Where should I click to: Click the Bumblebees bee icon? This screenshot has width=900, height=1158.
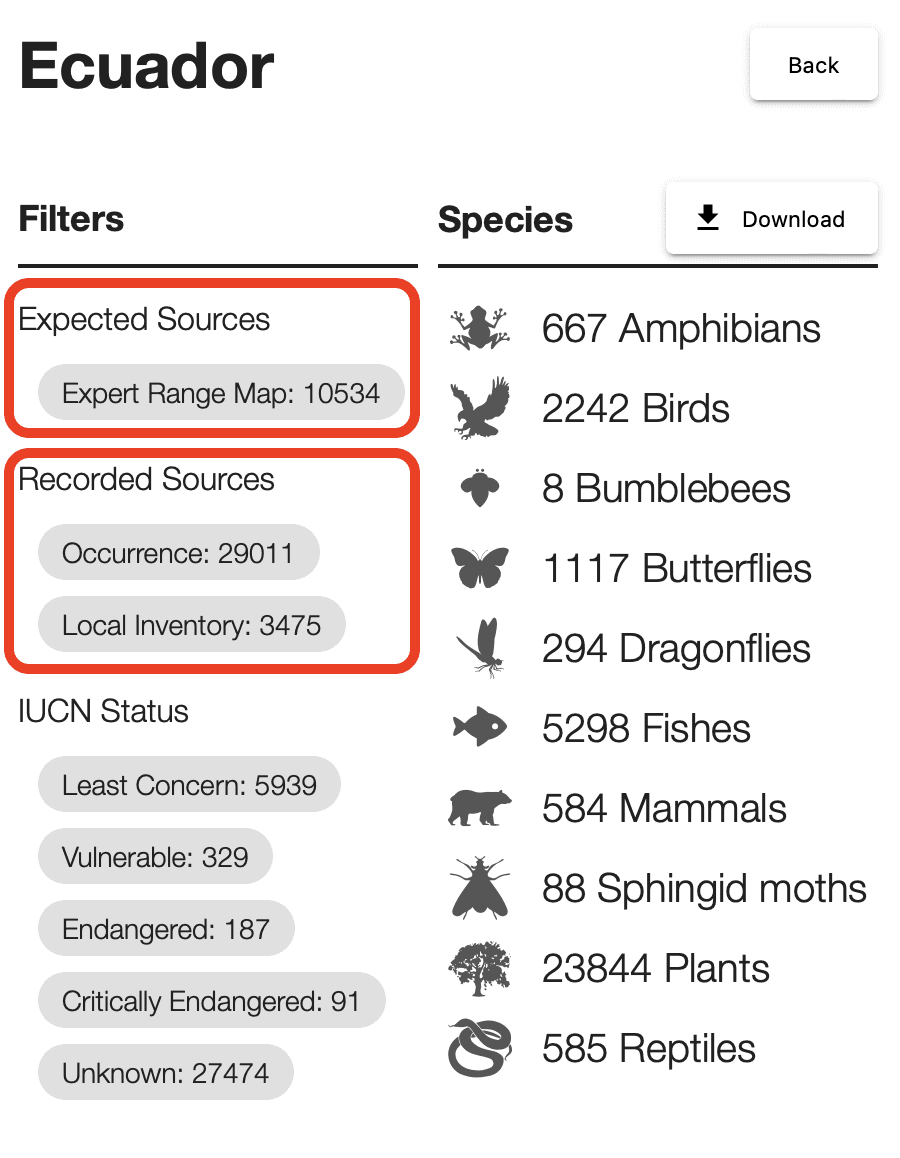coord(480,487)
